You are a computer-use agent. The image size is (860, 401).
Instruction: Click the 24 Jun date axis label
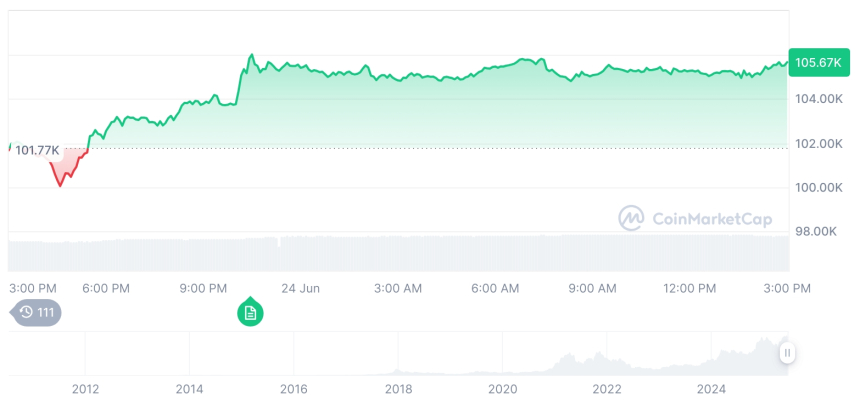click(300, 288)
